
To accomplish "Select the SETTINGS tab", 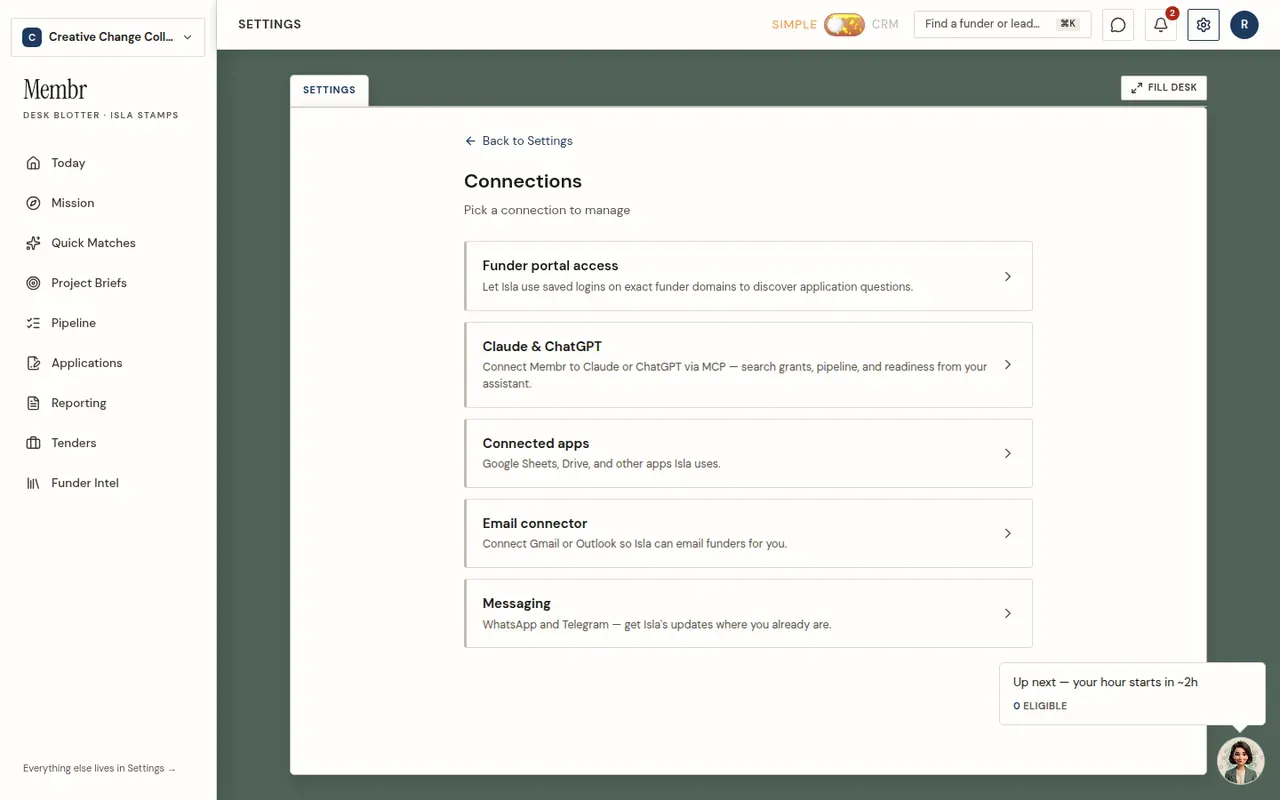I will [329, 90].
